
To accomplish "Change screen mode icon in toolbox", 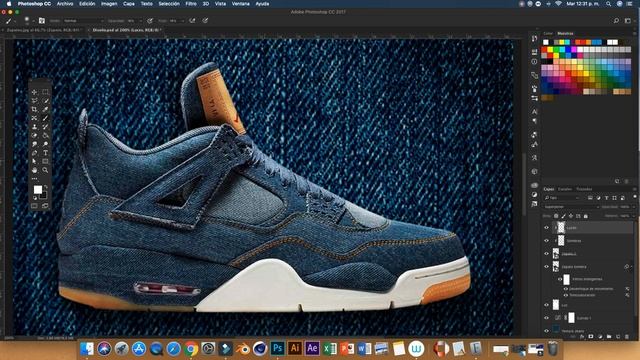I will pos(45,206).
